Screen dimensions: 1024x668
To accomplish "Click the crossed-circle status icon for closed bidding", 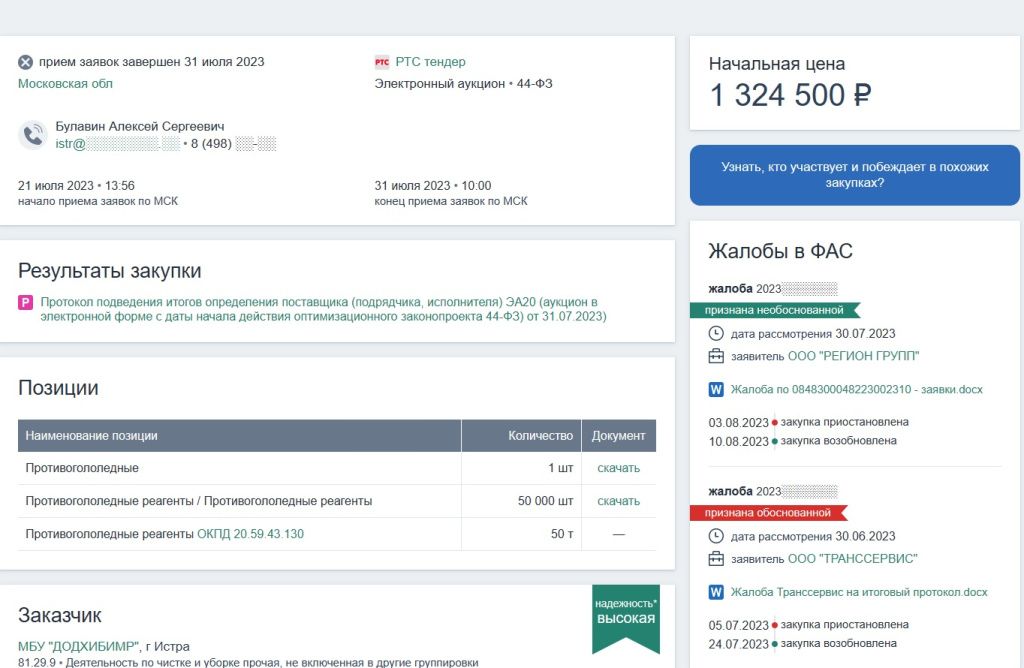I will tap(26, 62).
